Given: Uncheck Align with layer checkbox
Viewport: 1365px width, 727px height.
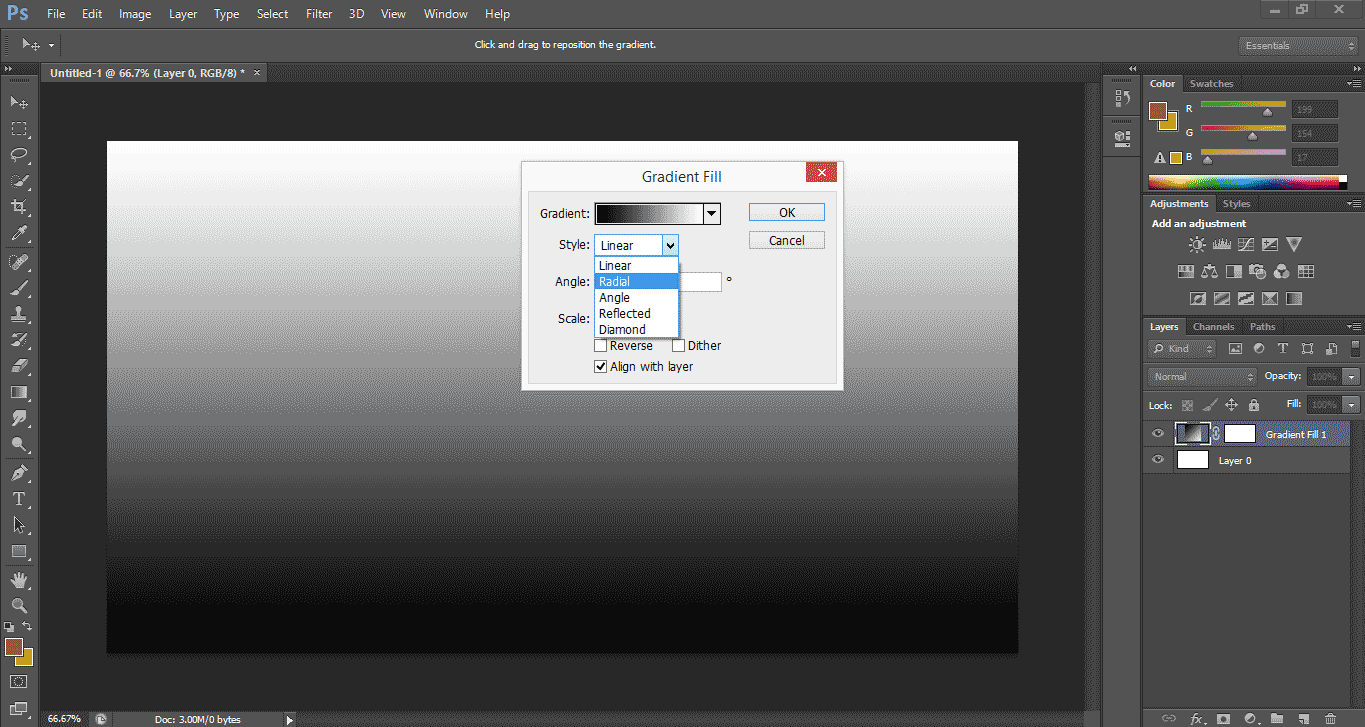Looking at the screenshot, I should click(601, 367).
